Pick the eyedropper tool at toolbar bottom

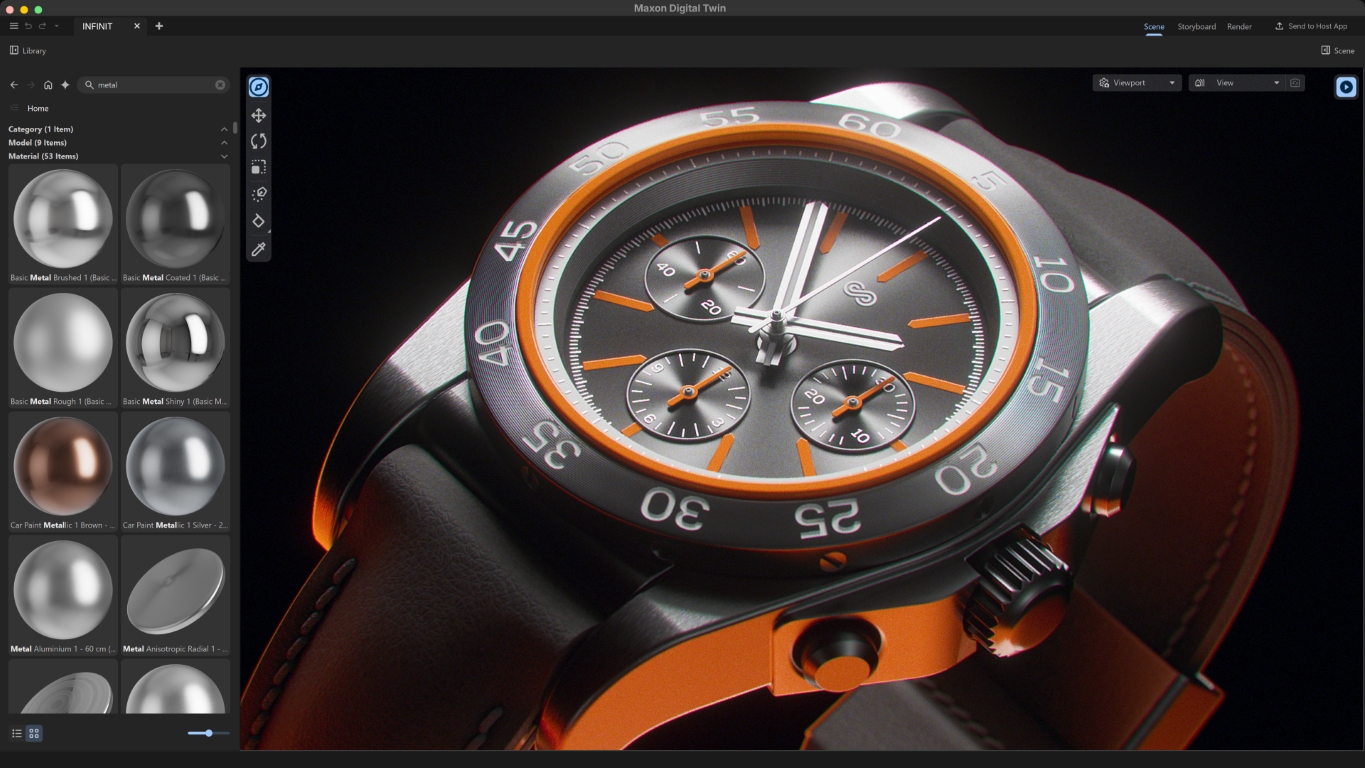[x=258, y=249]
